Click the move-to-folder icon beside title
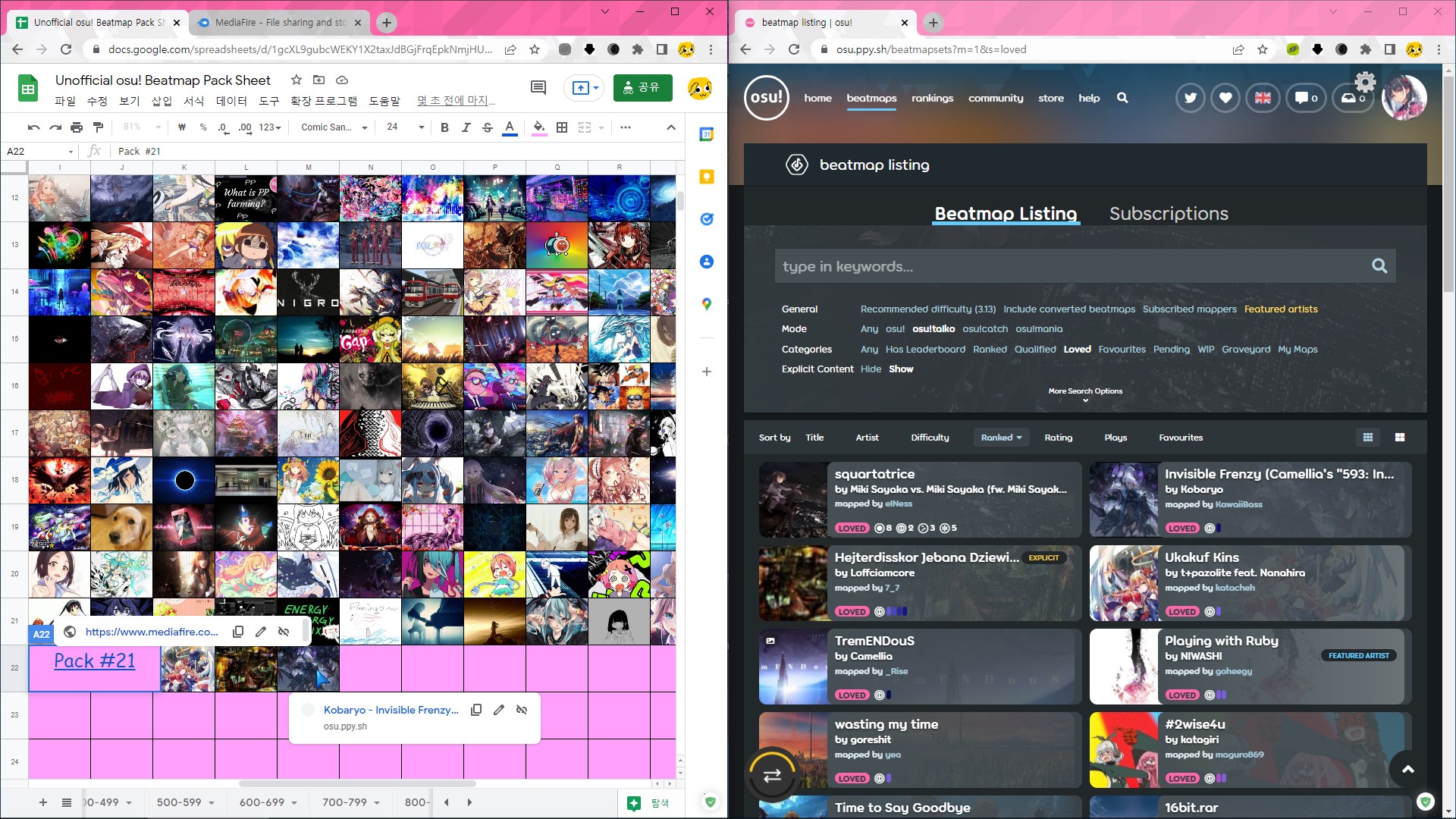The height and width of the screenshot is (819, 1456). click(319, 80)
